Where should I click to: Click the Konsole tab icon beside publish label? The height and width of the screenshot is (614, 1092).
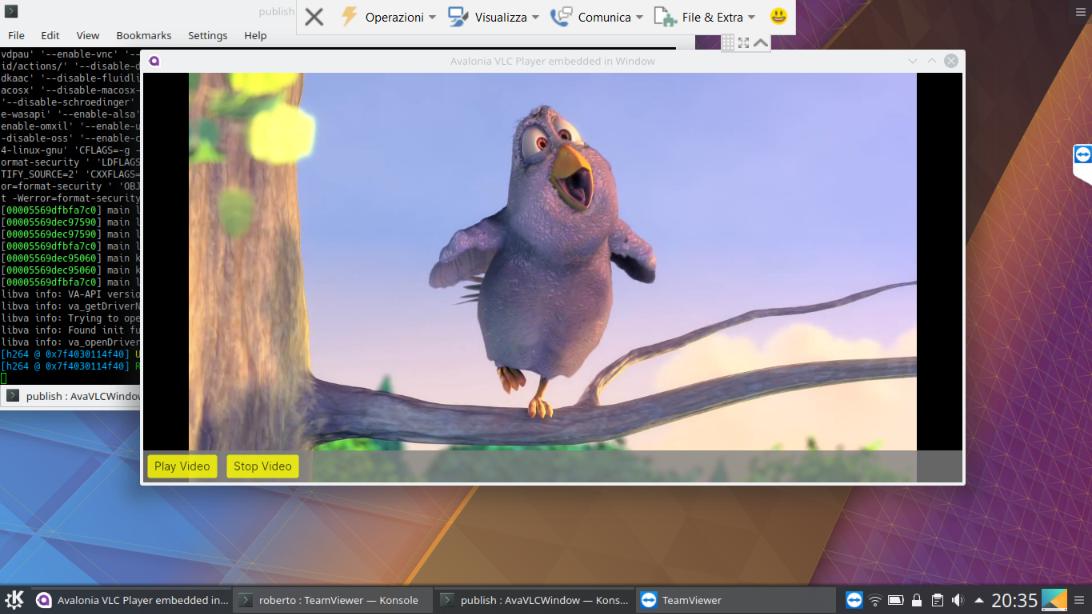(x=13, y=396)
